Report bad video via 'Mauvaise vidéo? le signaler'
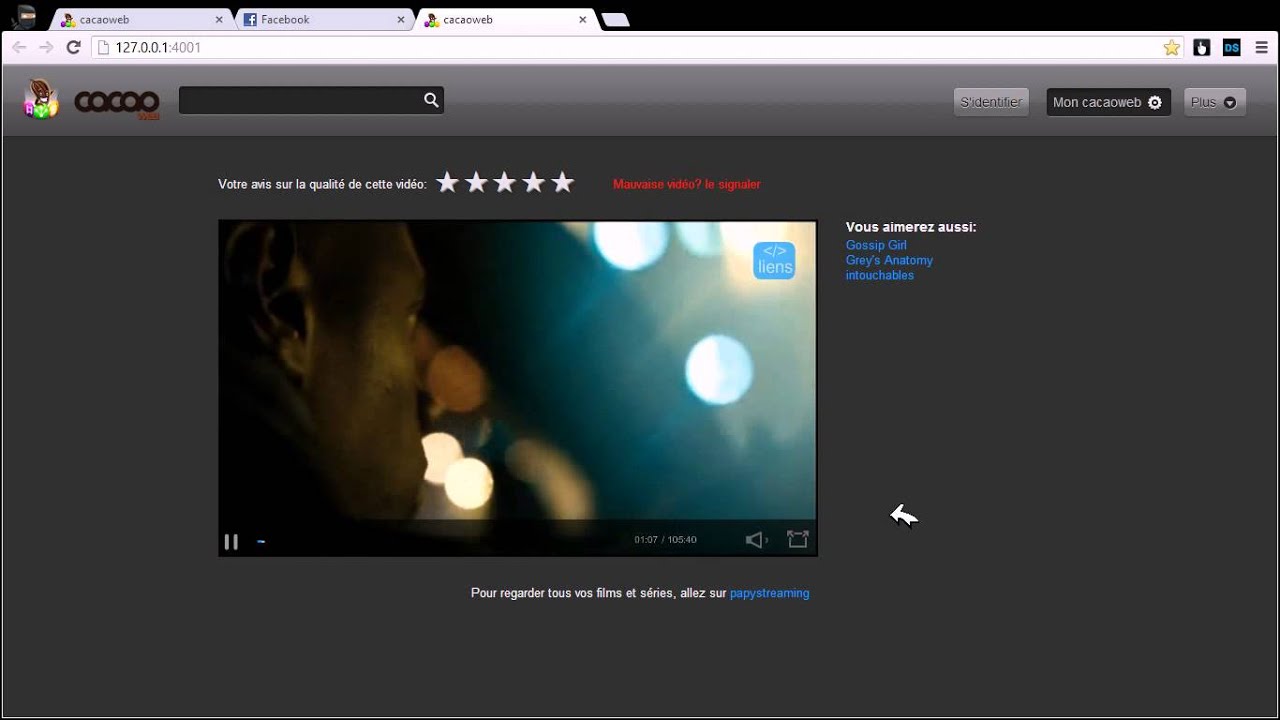 point(686,184)
